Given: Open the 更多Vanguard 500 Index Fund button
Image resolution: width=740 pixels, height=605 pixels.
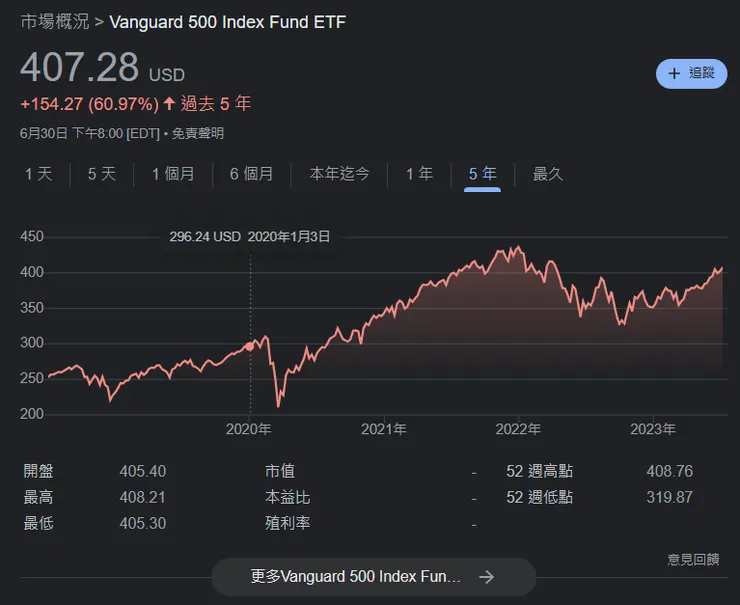Looking at the screenshot, I should click(x=373, y=577).
